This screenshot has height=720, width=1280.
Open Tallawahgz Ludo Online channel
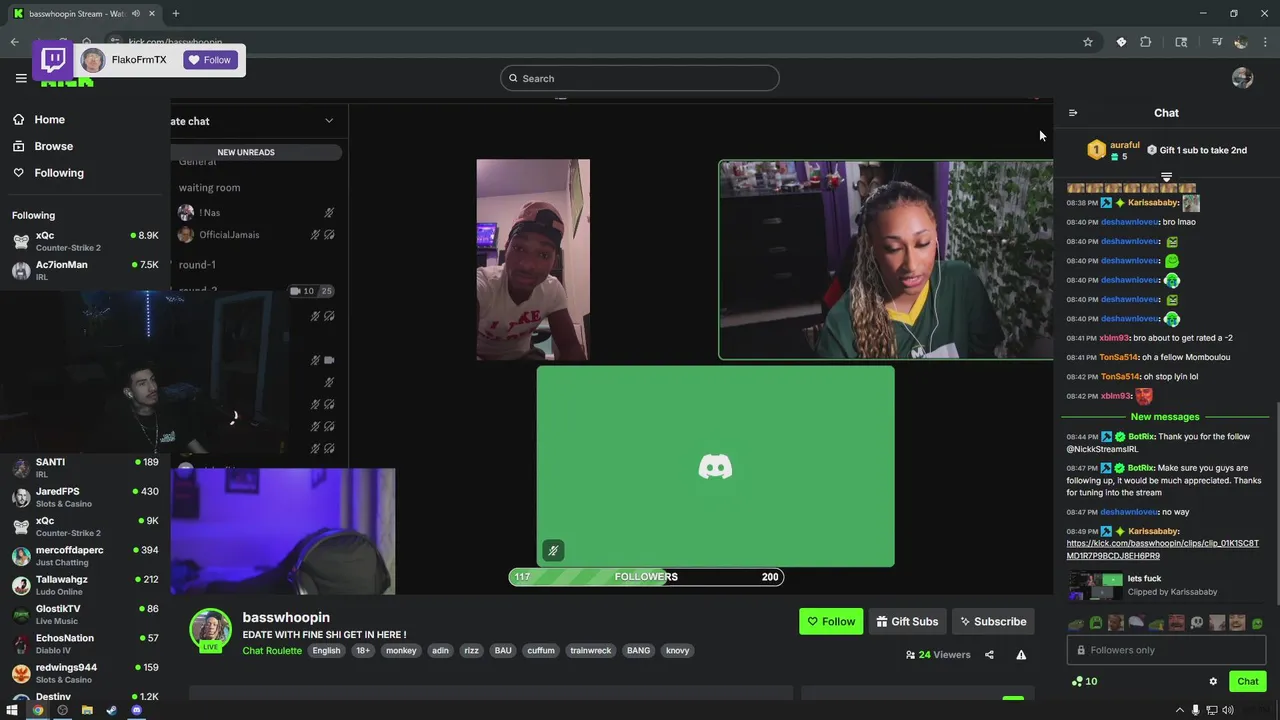click(x=85, y=585)
